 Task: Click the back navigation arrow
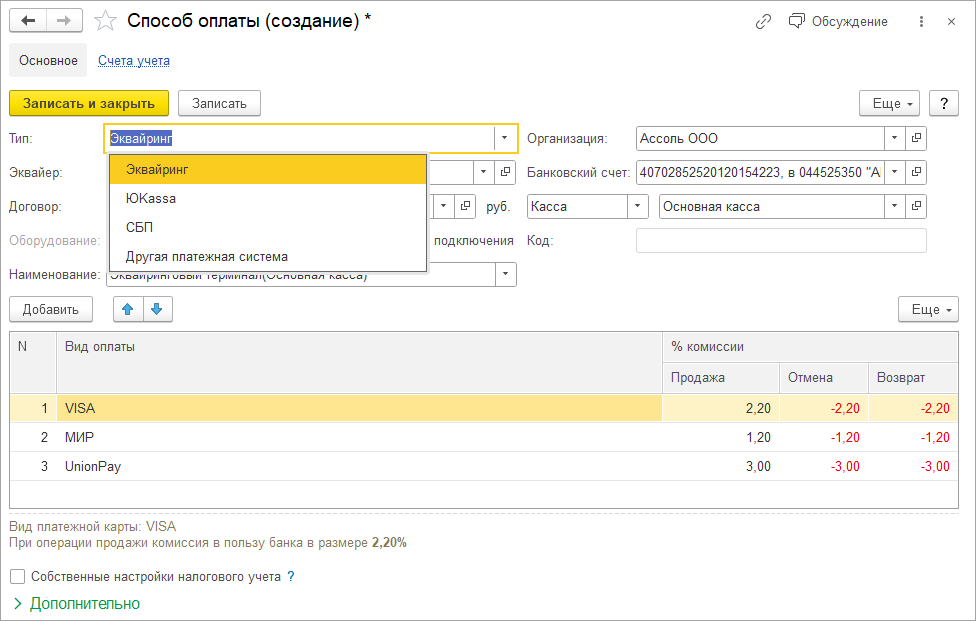(29, 21)
